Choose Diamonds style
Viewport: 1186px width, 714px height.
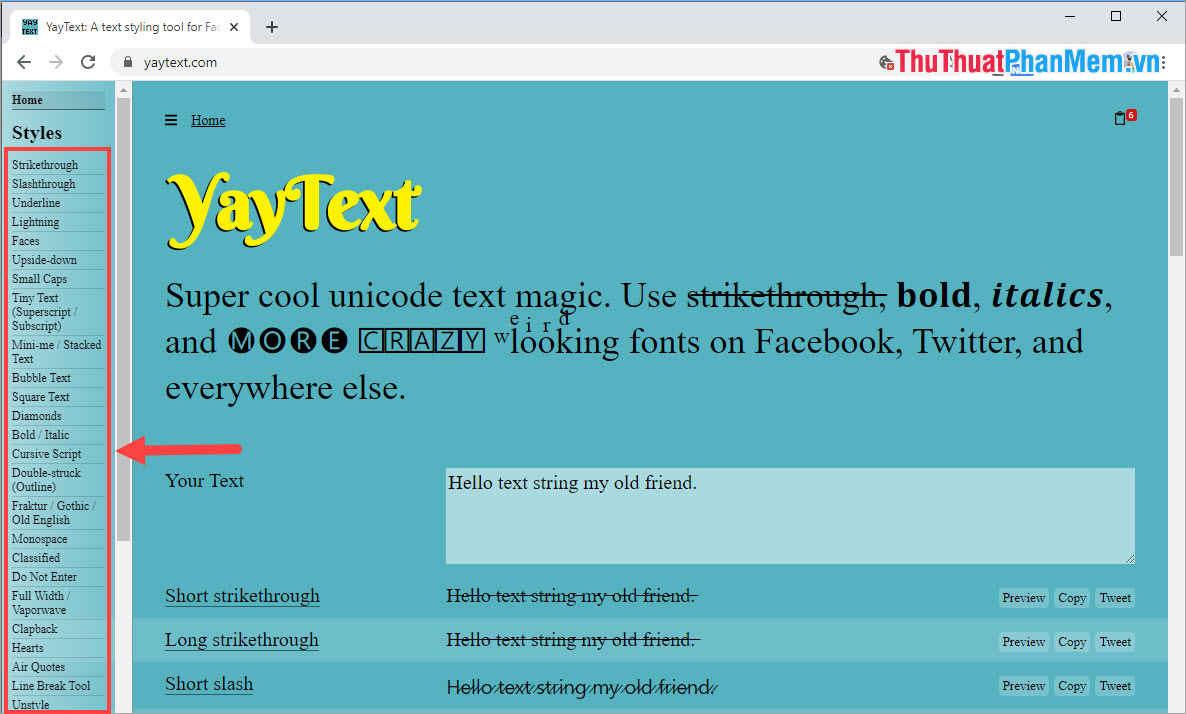36,415
